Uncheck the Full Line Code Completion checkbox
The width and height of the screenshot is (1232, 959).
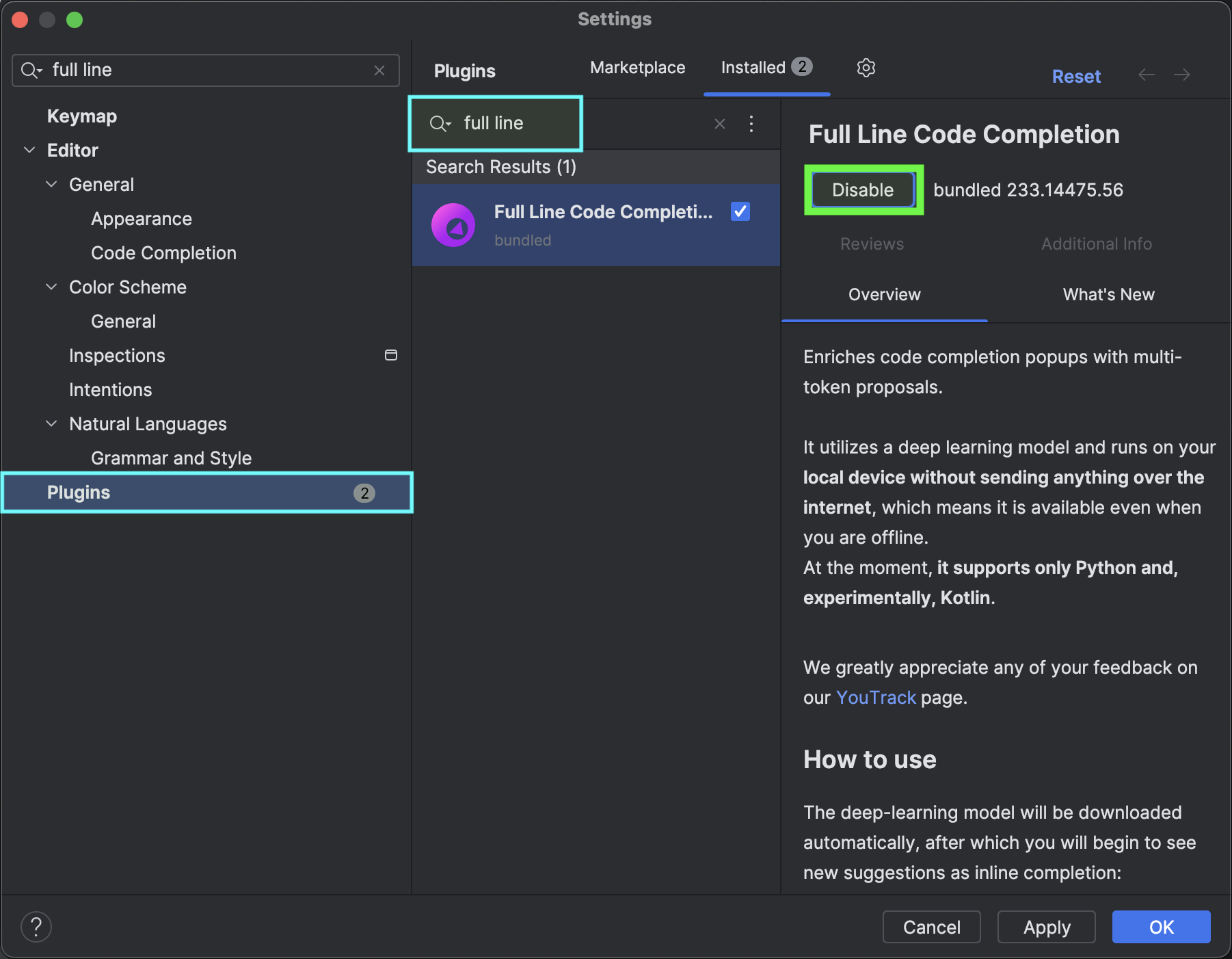coord(740,211)
